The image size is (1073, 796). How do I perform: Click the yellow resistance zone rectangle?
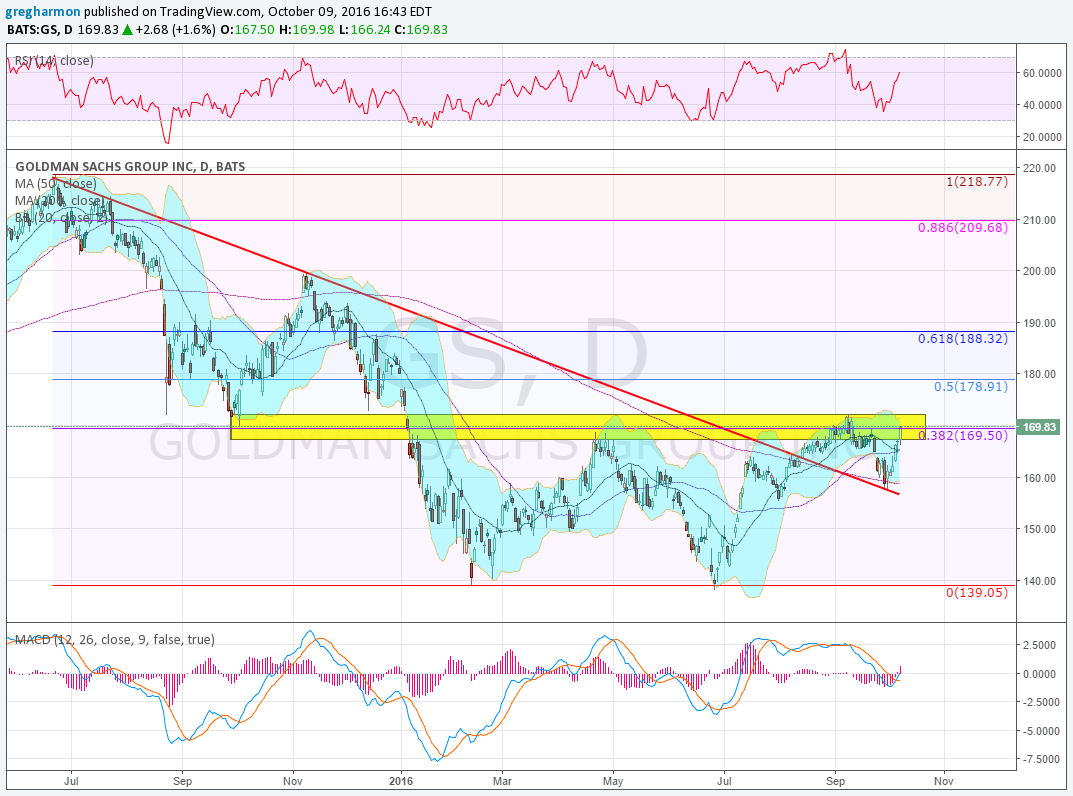[x=578, y=426]
